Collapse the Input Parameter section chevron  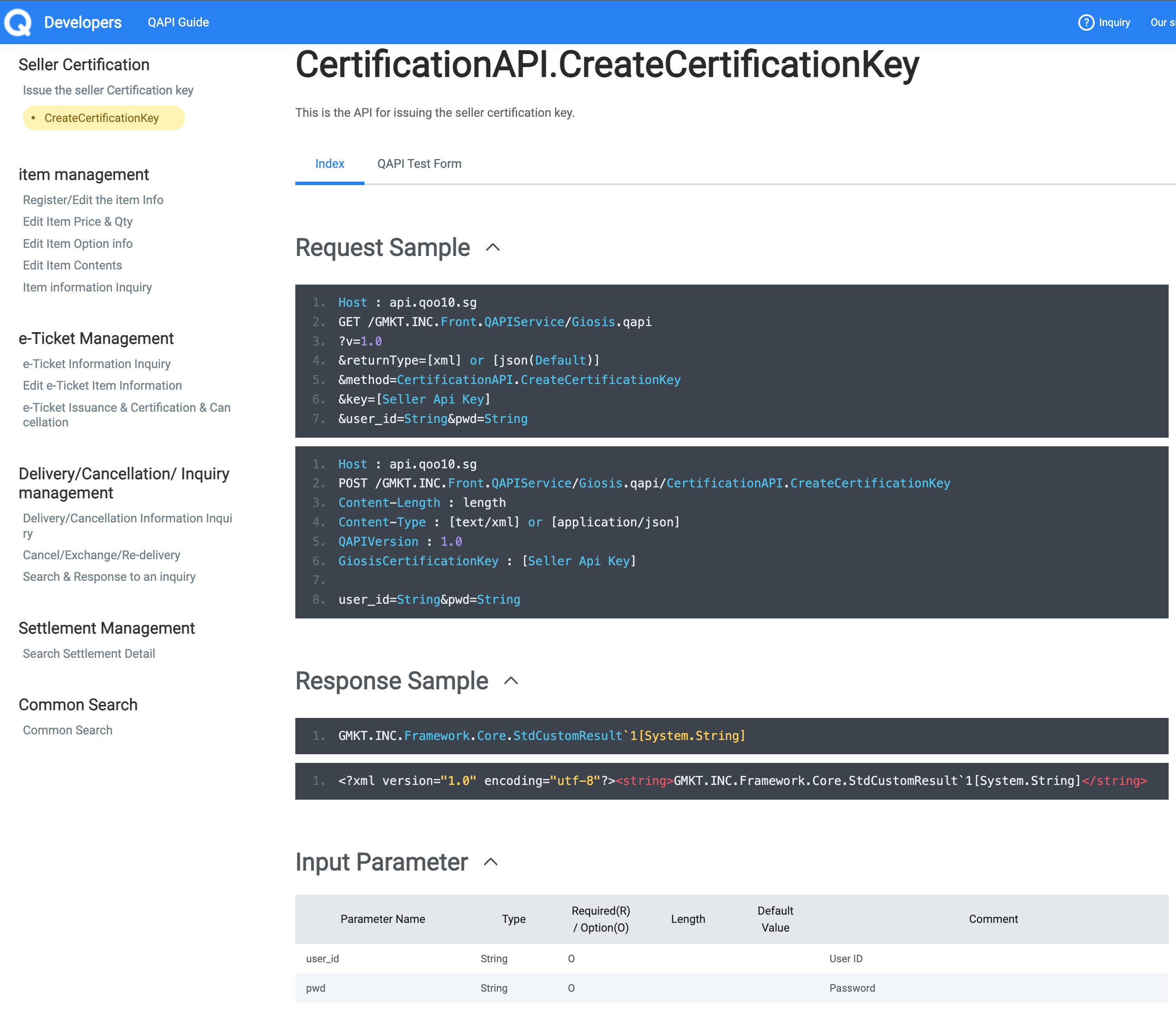tap(490, 862)
